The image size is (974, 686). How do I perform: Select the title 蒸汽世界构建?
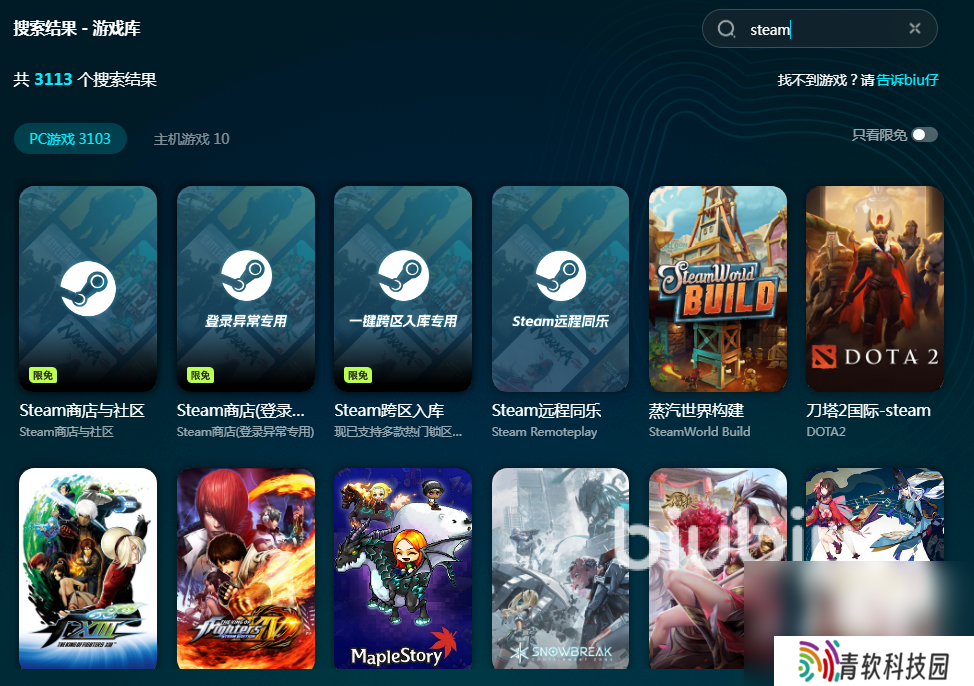pos(696,411)
